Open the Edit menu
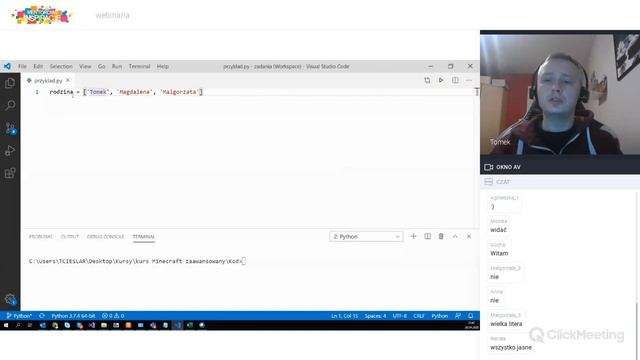640x360 pixels. 38,66
